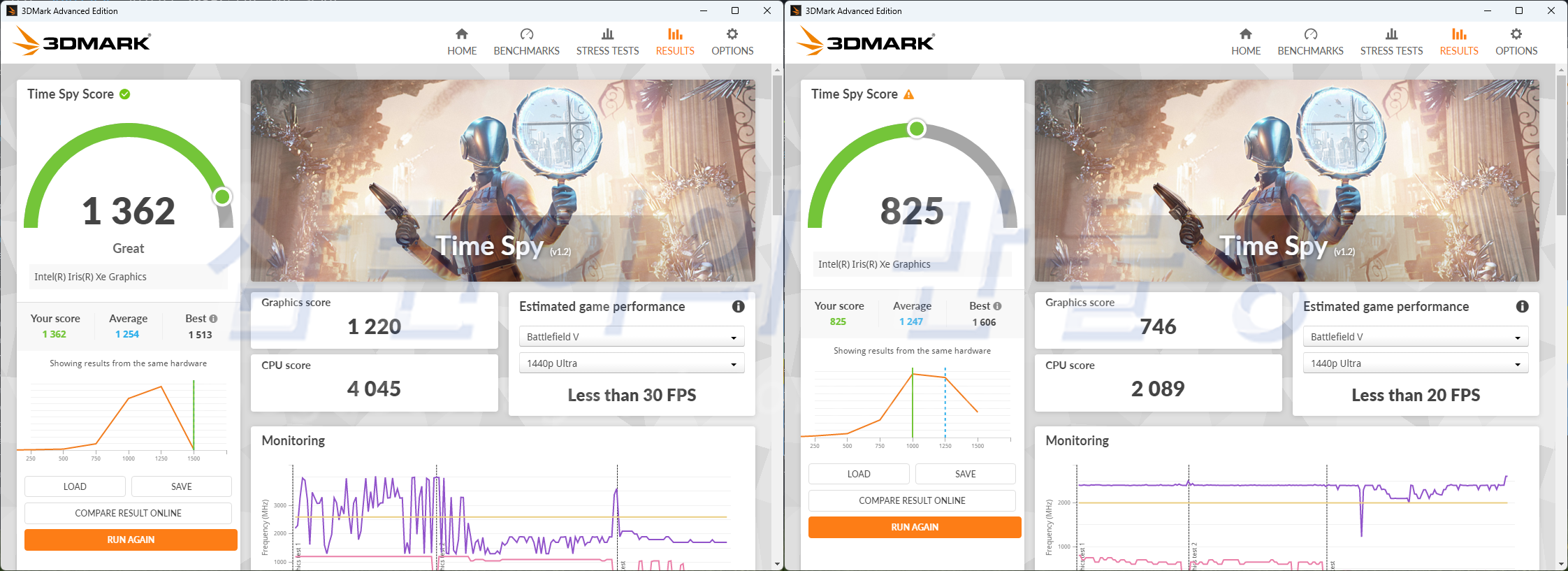Click SAVE button in right window
The width and height of the screenshot is (1568, 571).
point(966,474)
